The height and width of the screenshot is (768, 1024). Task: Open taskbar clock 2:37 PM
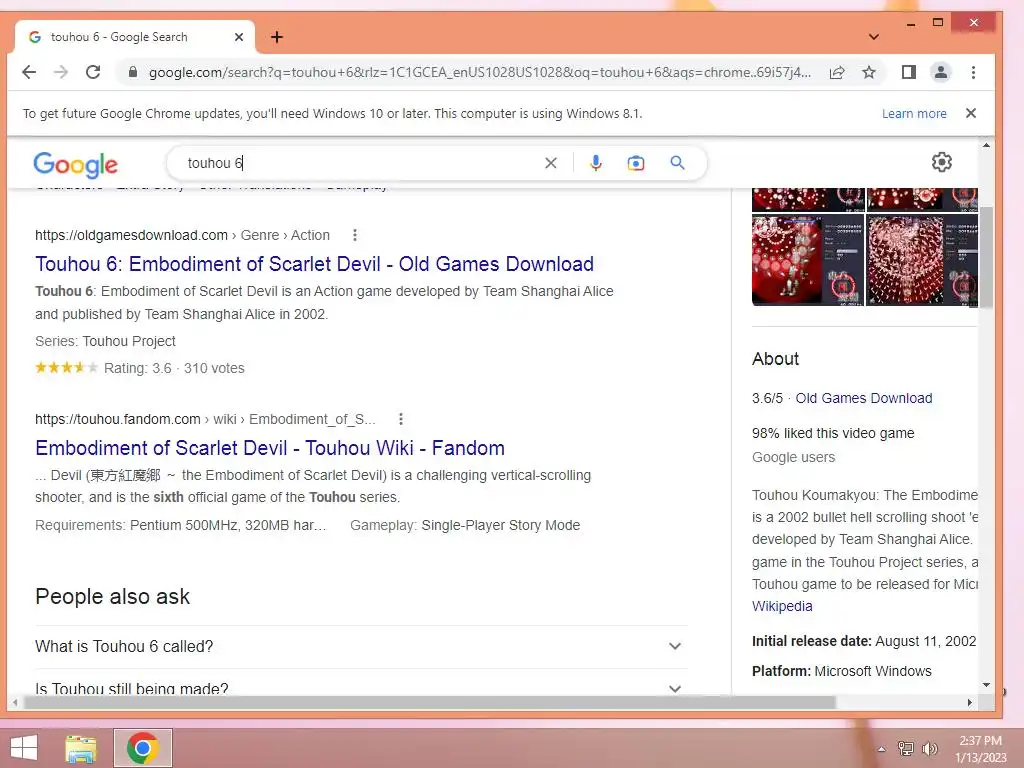point(980,749)
